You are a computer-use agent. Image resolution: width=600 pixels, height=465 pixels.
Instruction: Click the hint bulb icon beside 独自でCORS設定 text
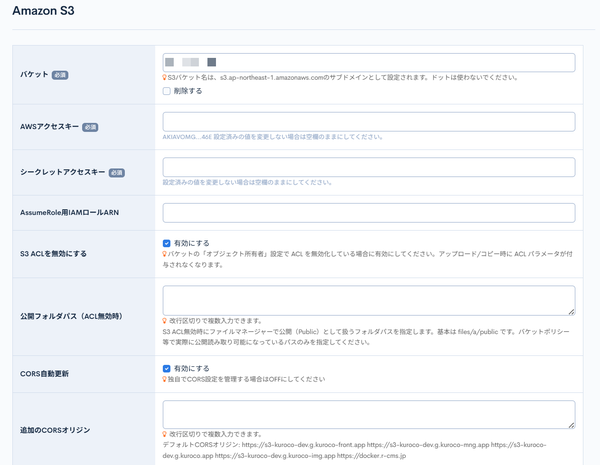pos(165,379)
